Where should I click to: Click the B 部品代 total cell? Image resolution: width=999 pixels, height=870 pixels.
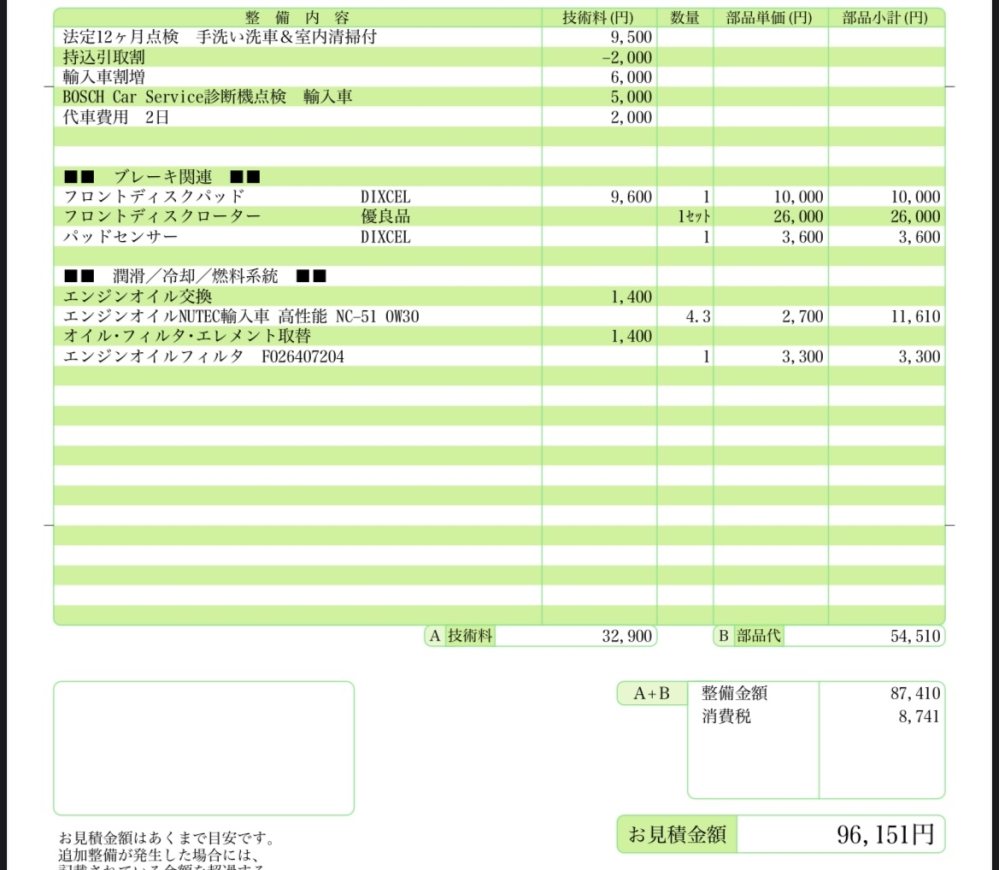pos(750,636)
